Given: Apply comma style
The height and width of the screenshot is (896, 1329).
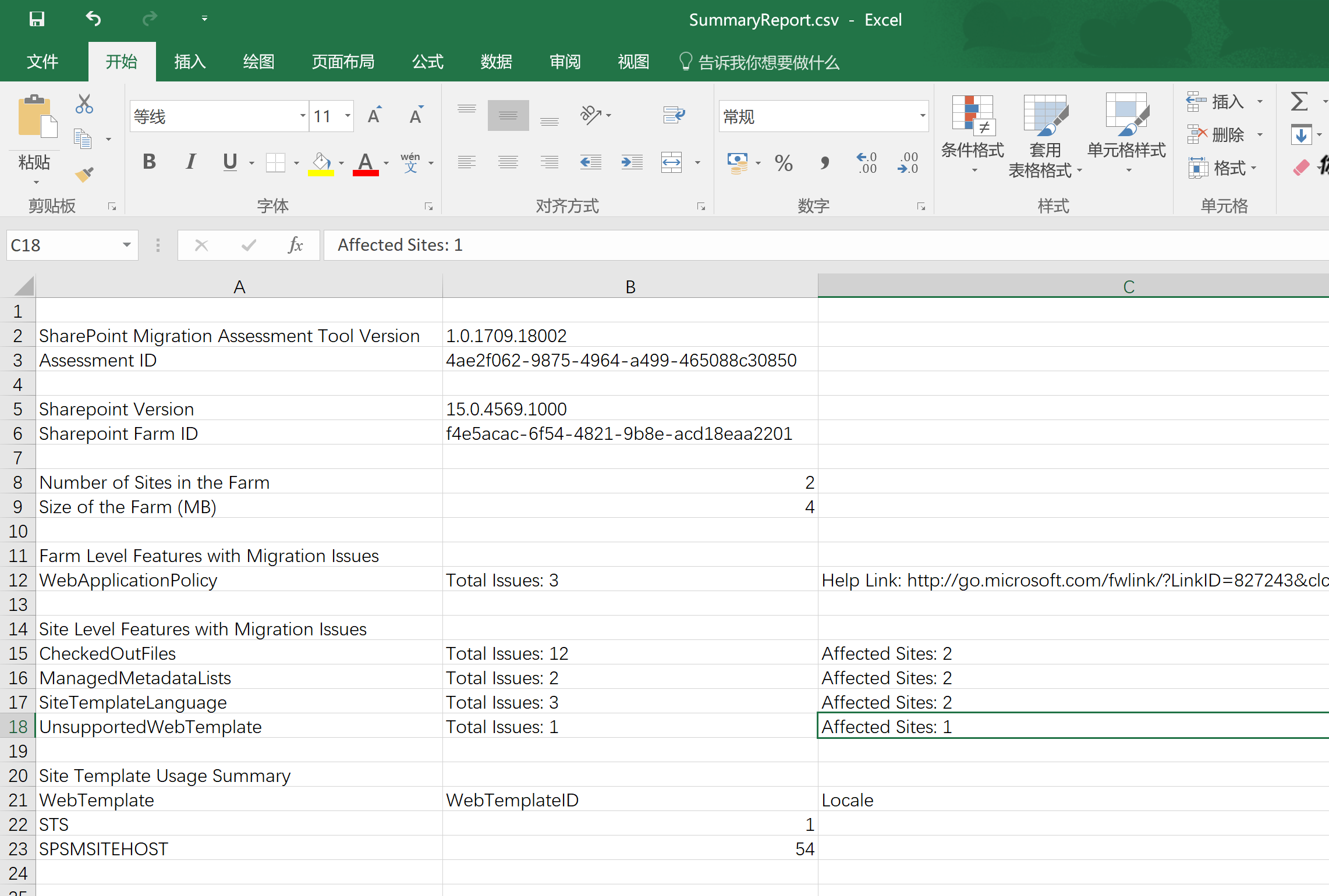Looking at the screenshot, I should click(x=824, y=163).
